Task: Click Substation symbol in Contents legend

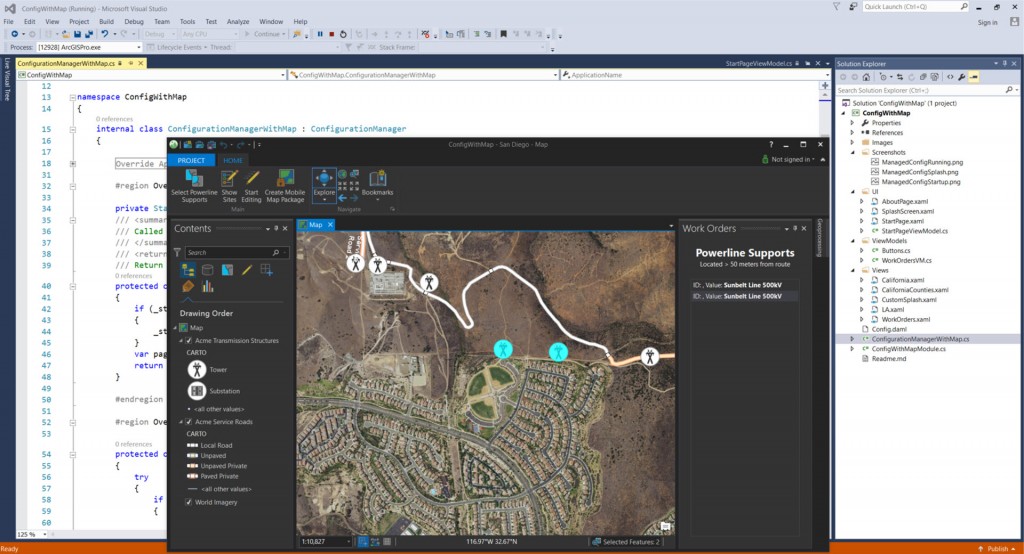Action: (197, 391)
